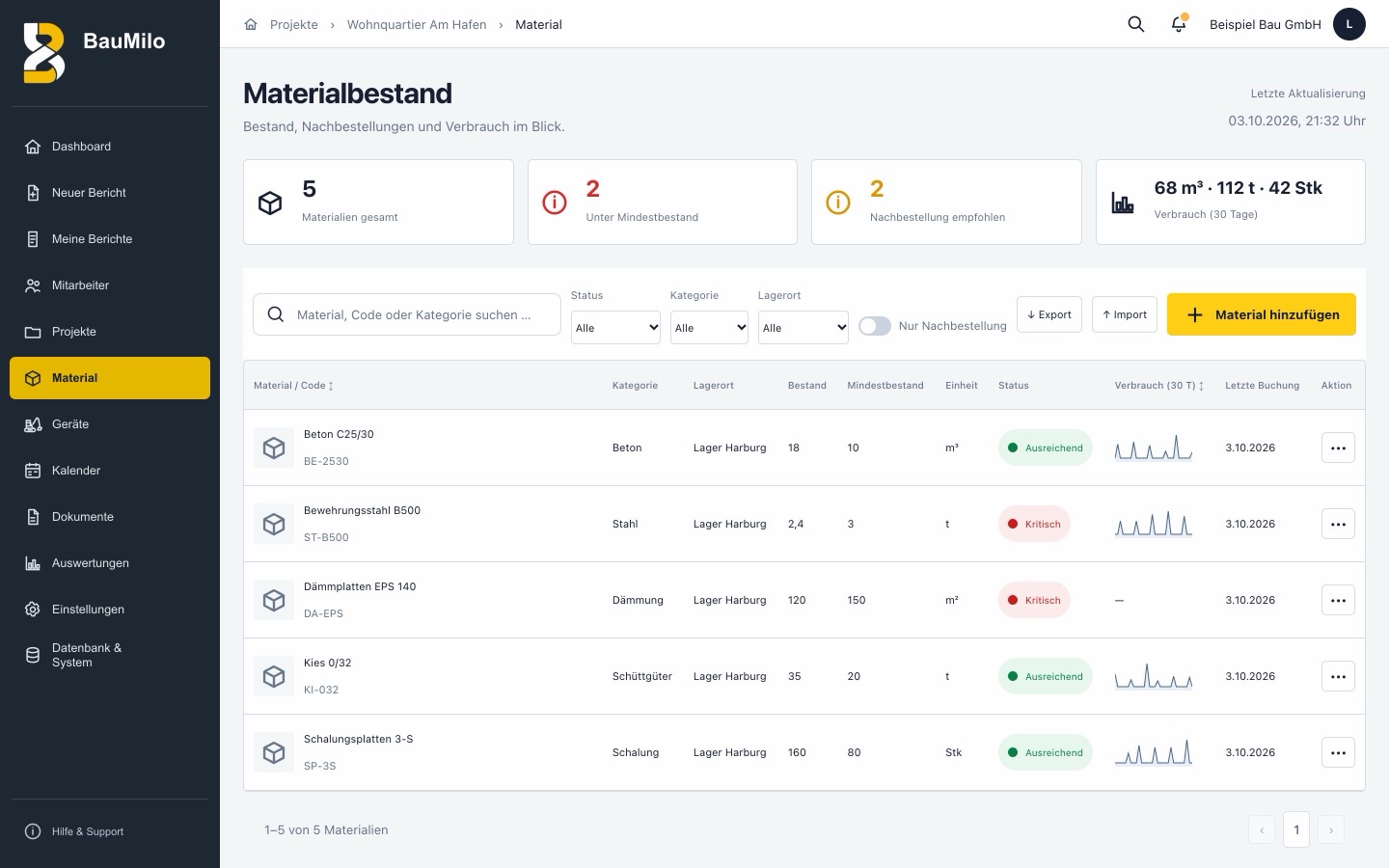The width and height of the screenshot is (1389, 868).
Task: Click Projekte breadcrumb link
Action: point(294,24)
